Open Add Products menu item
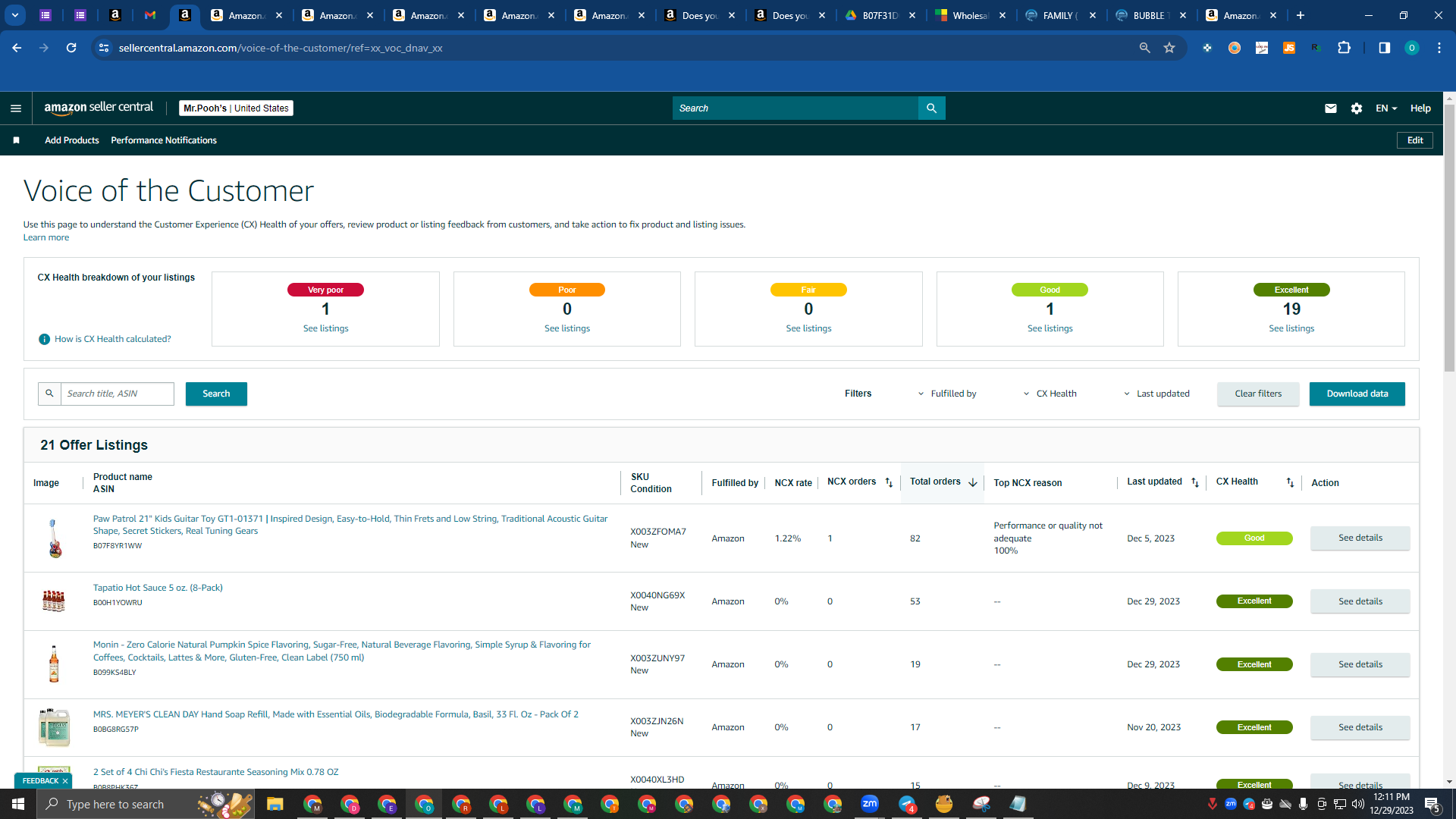 72,140
